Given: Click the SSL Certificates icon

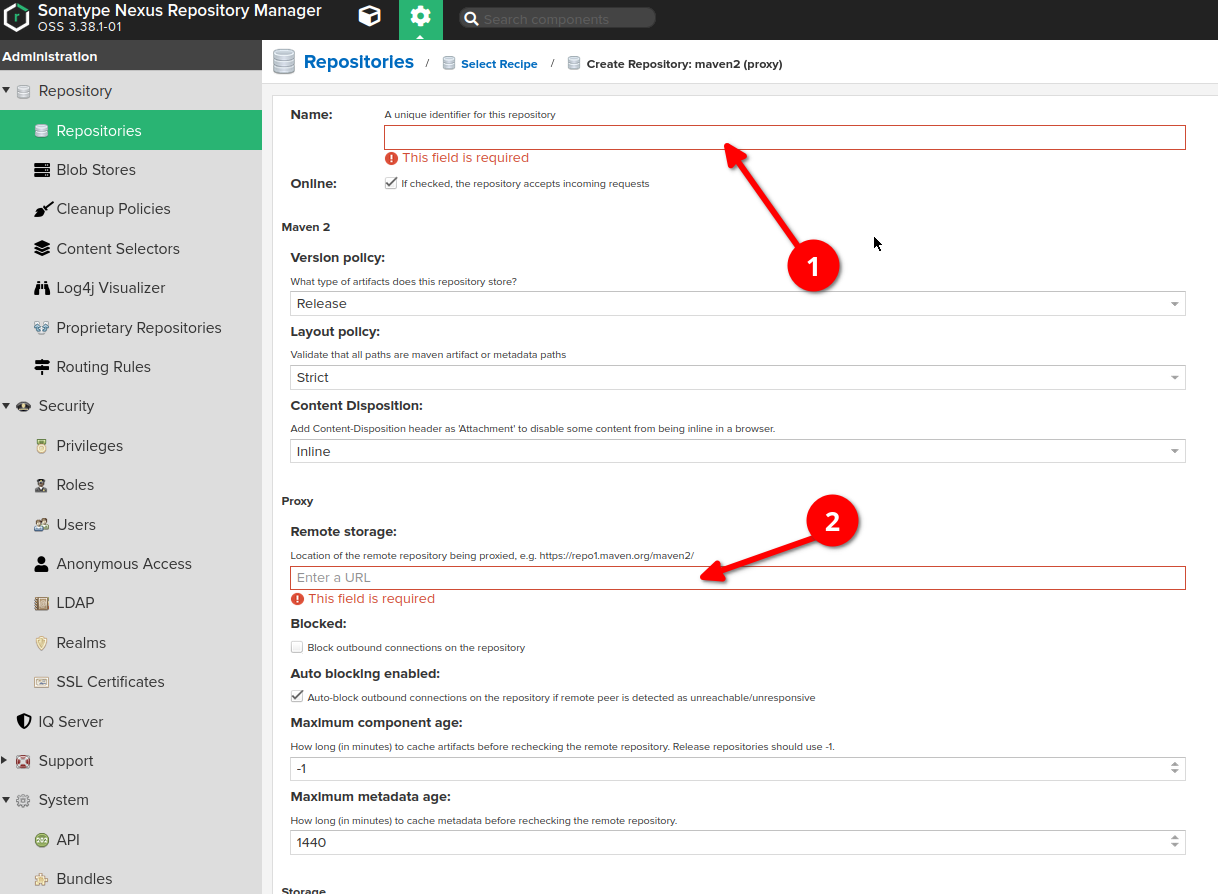Looking at the screenshot, I should [x=41, y=682].
